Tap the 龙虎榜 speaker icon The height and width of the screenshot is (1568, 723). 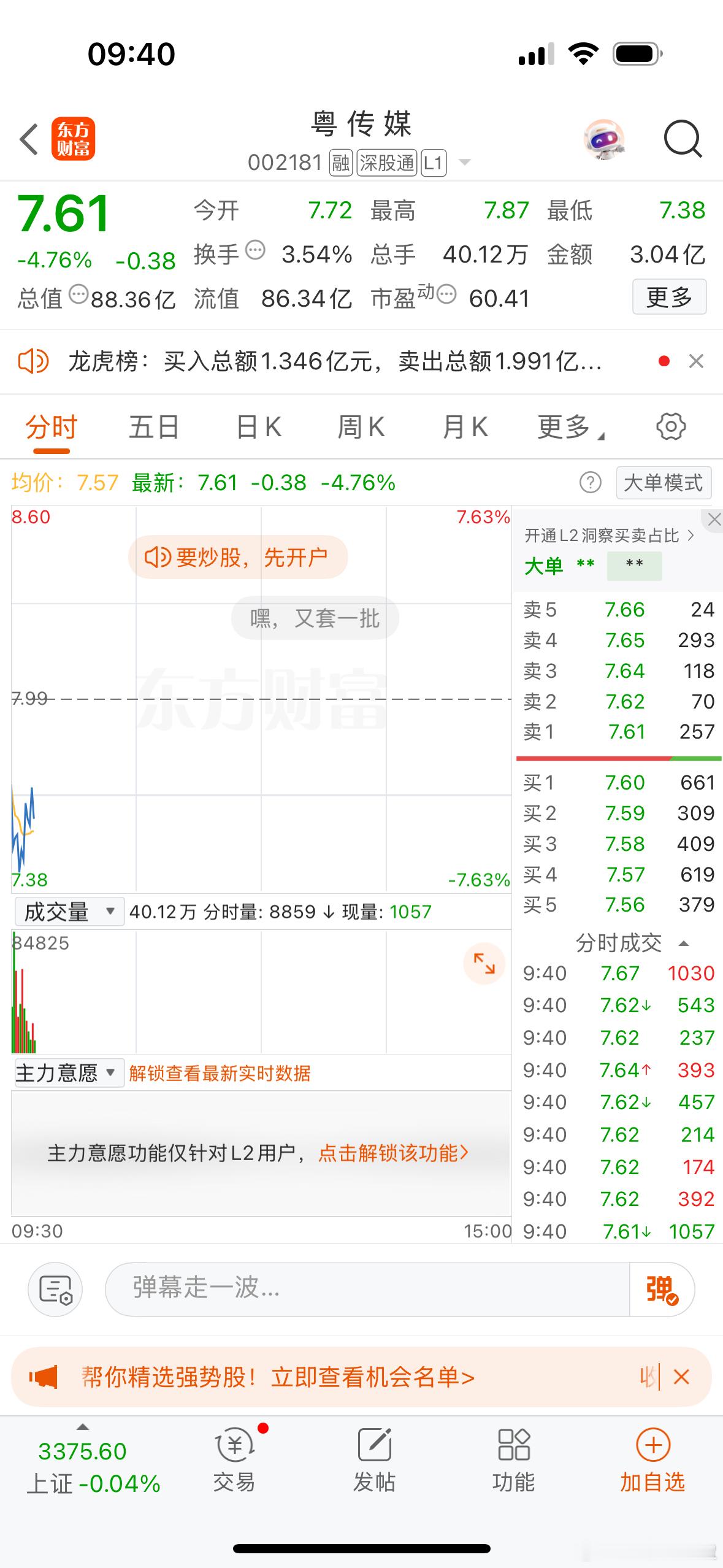pos(33,361)
